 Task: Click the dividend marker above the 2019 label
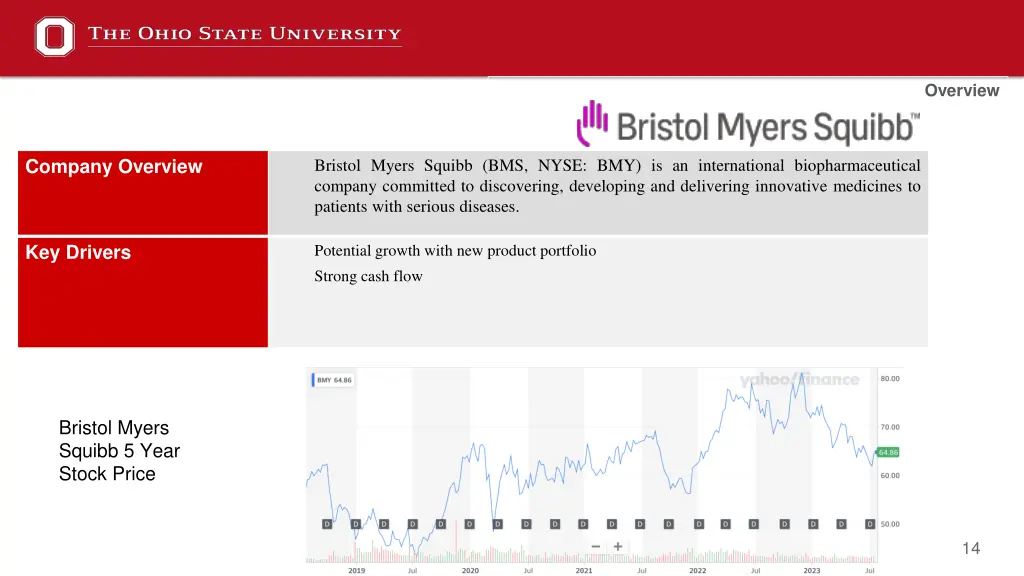[356, 524]
